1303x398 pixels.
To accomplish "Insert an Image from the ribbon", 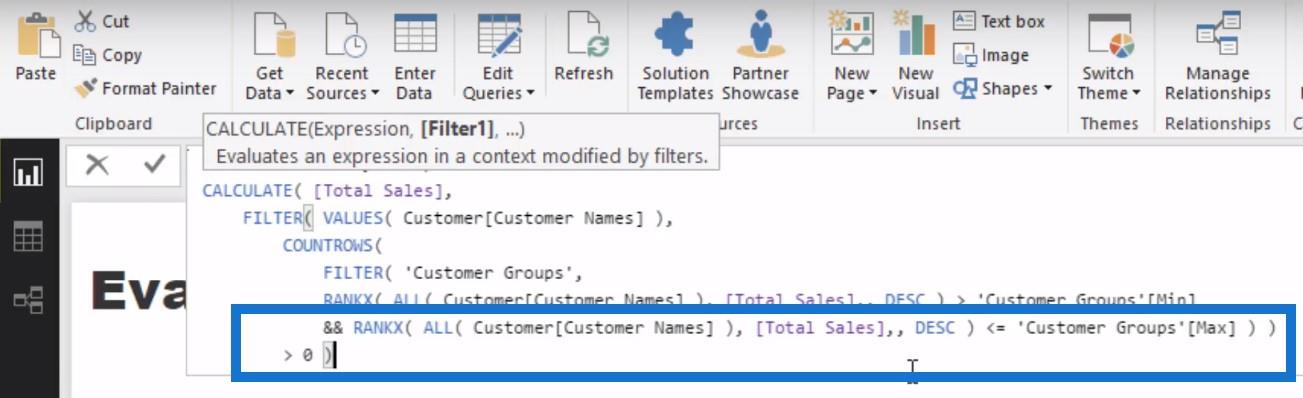I will coord(991,55).
